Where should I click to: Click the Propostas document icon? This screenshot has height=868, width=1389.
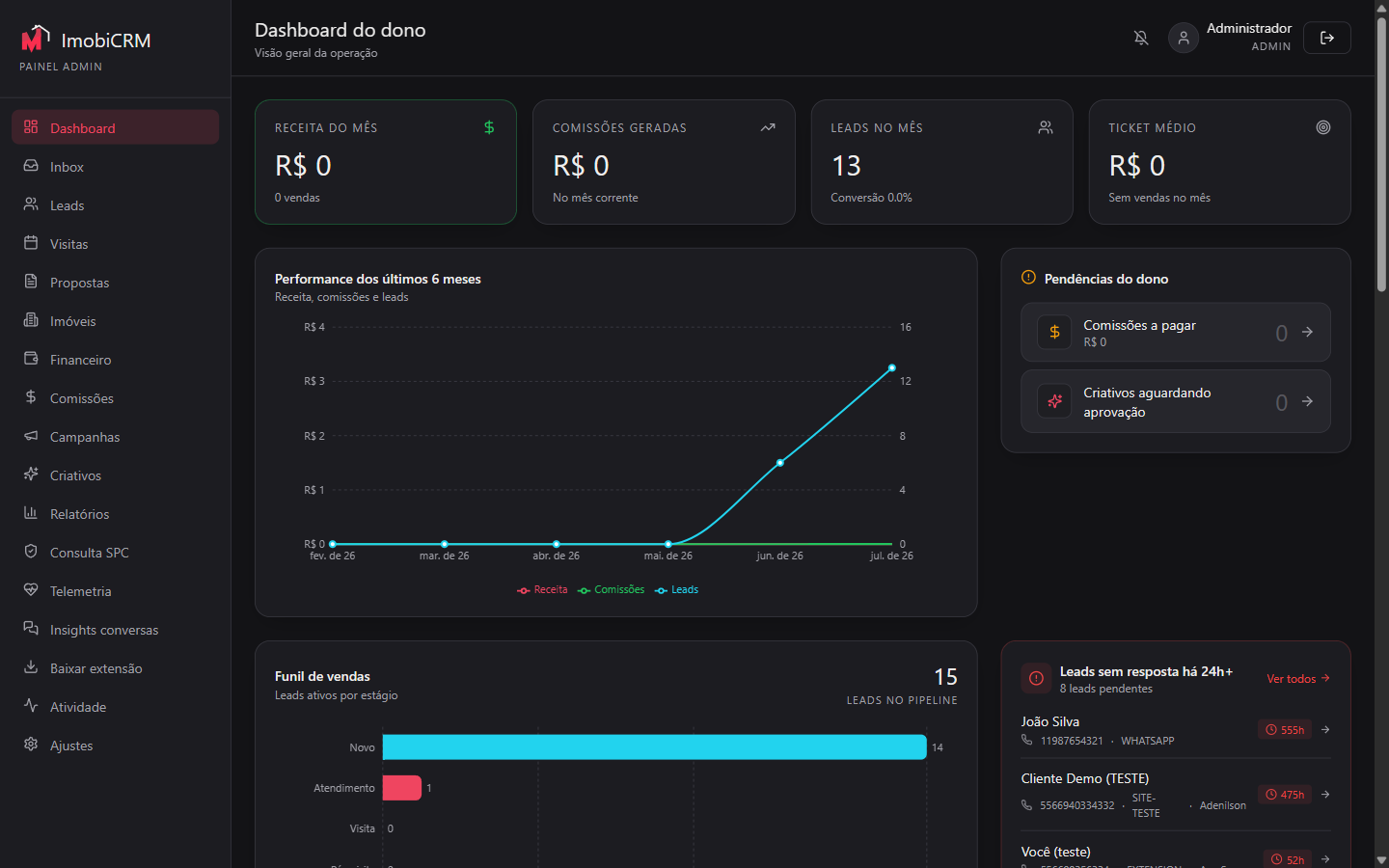pos(31,282)
